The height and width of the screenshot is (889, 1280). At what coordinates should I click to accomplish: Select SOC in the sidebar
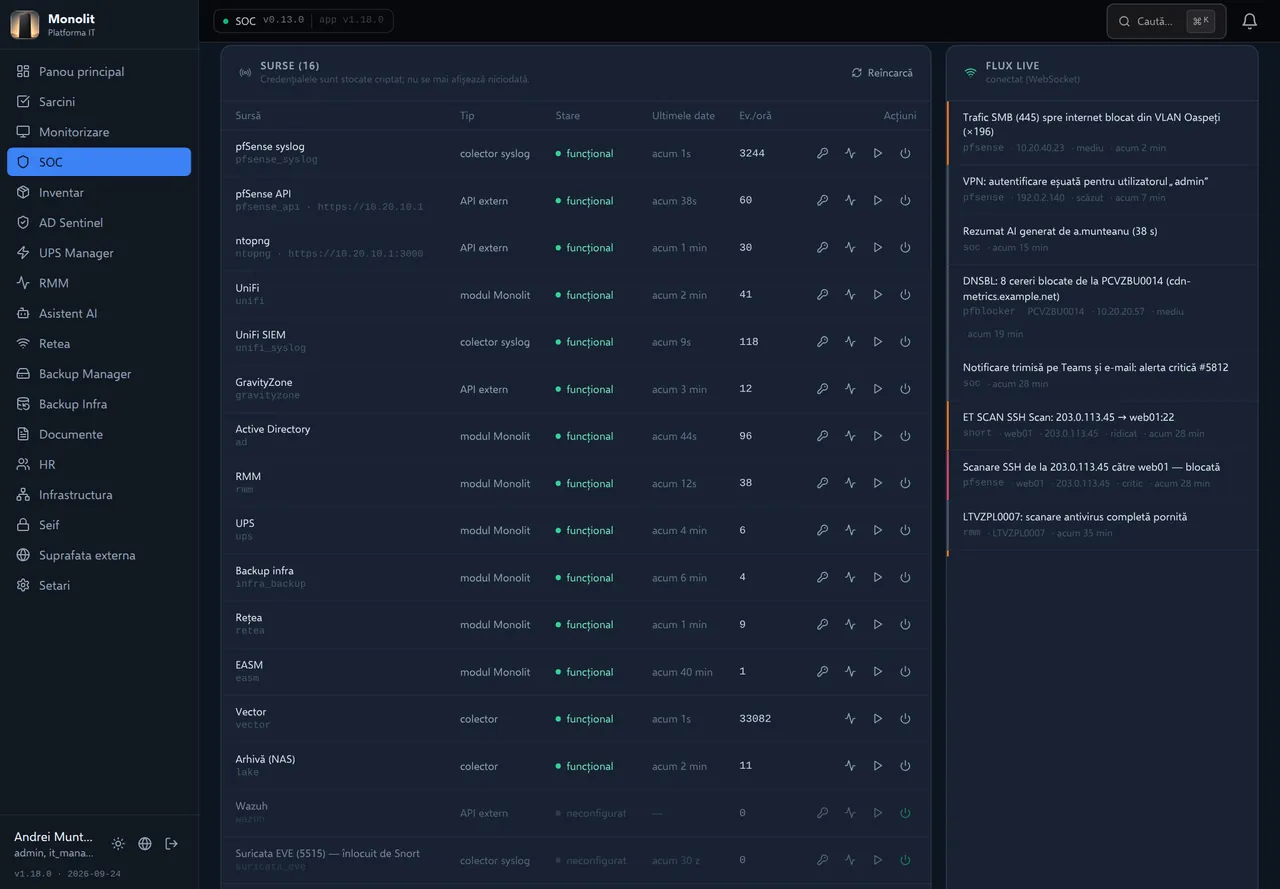pyautogui.click(x=99, y=162)
